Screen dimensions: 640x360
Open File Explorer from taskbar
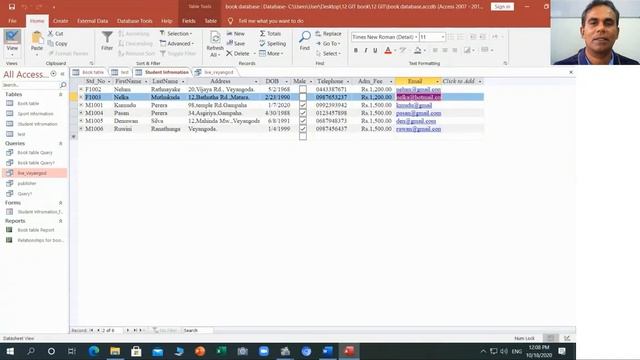[x=115, y=351]
